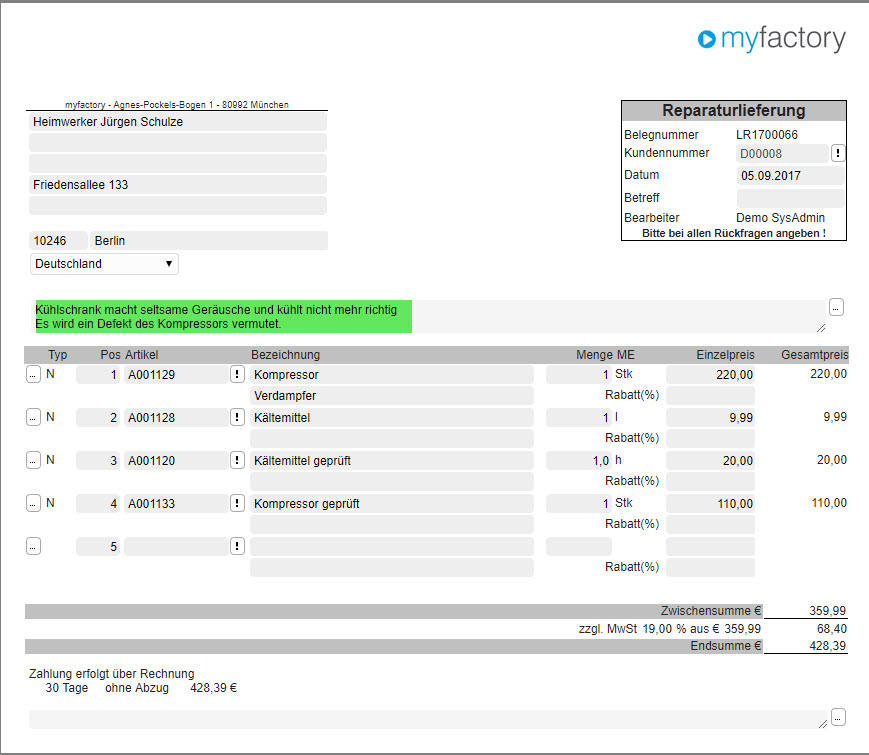Viewport: 869px width, 755px height.
Task: Click the Einzelpreis field 220,00
Action: pyautogui.click(x=710, y=375)
